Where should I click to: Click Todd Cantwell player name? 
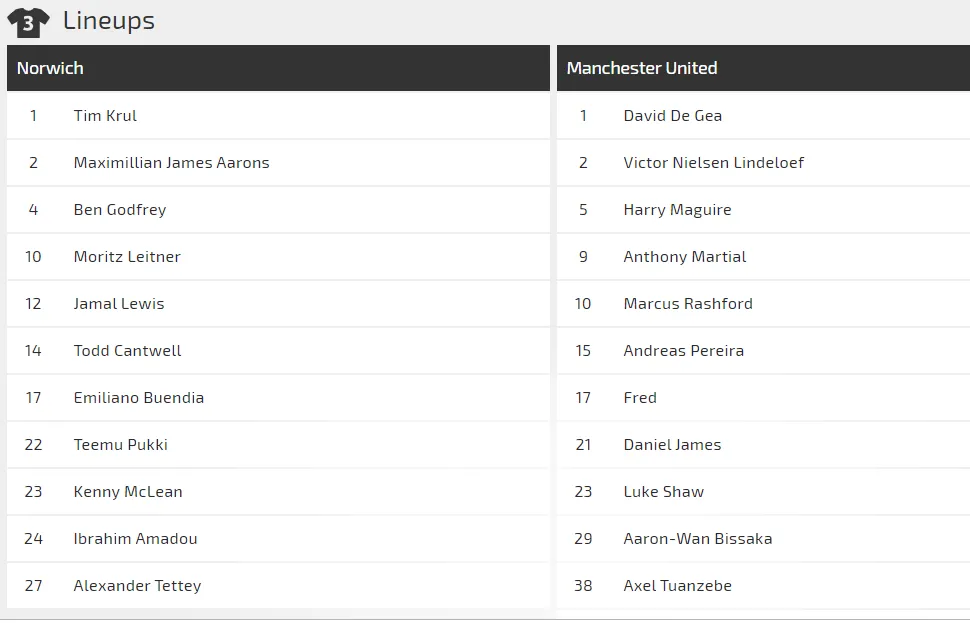point(127,351)
